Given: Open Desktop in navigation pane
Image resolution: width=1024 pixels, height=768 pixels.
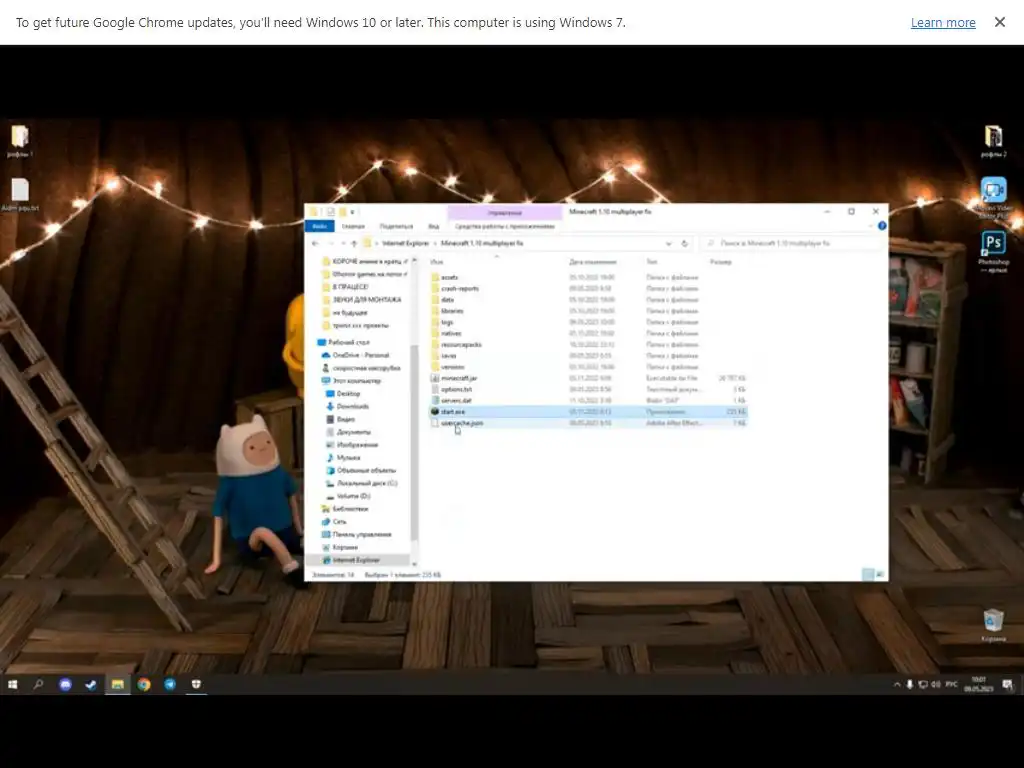Looking at the screenshot, I should tap(348, 394).
